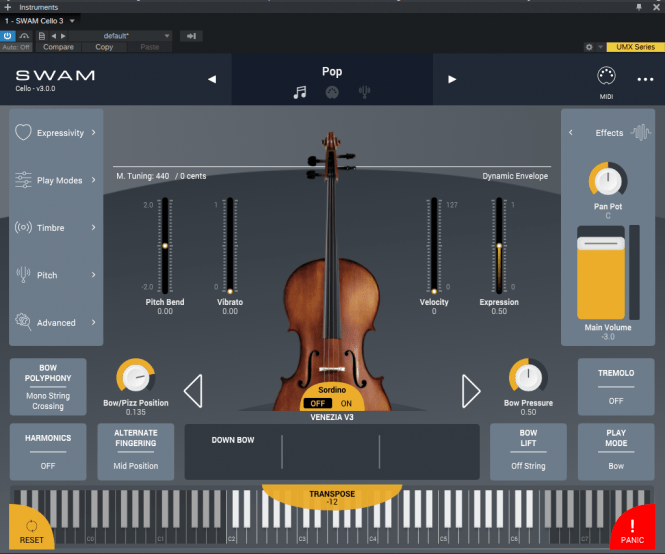665x554 pixels.
Task: Select the music notes view icon
Action: (x=300, y=92)
